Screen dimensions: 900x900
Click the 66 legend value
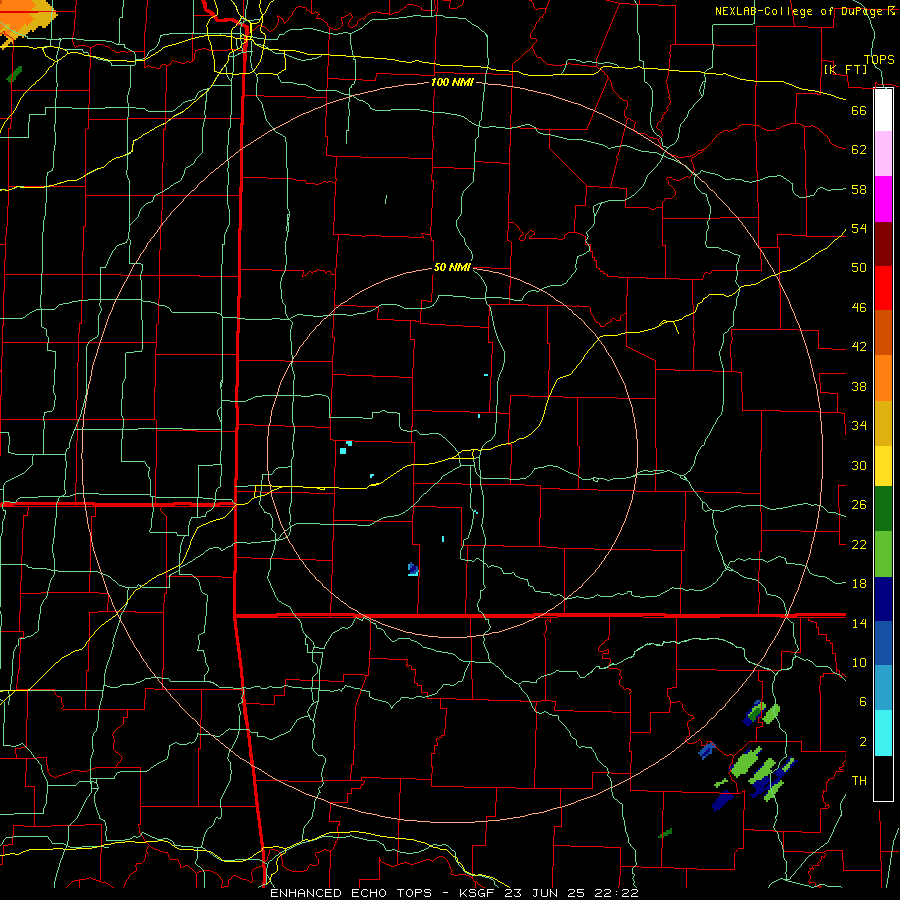click(859, 110)
